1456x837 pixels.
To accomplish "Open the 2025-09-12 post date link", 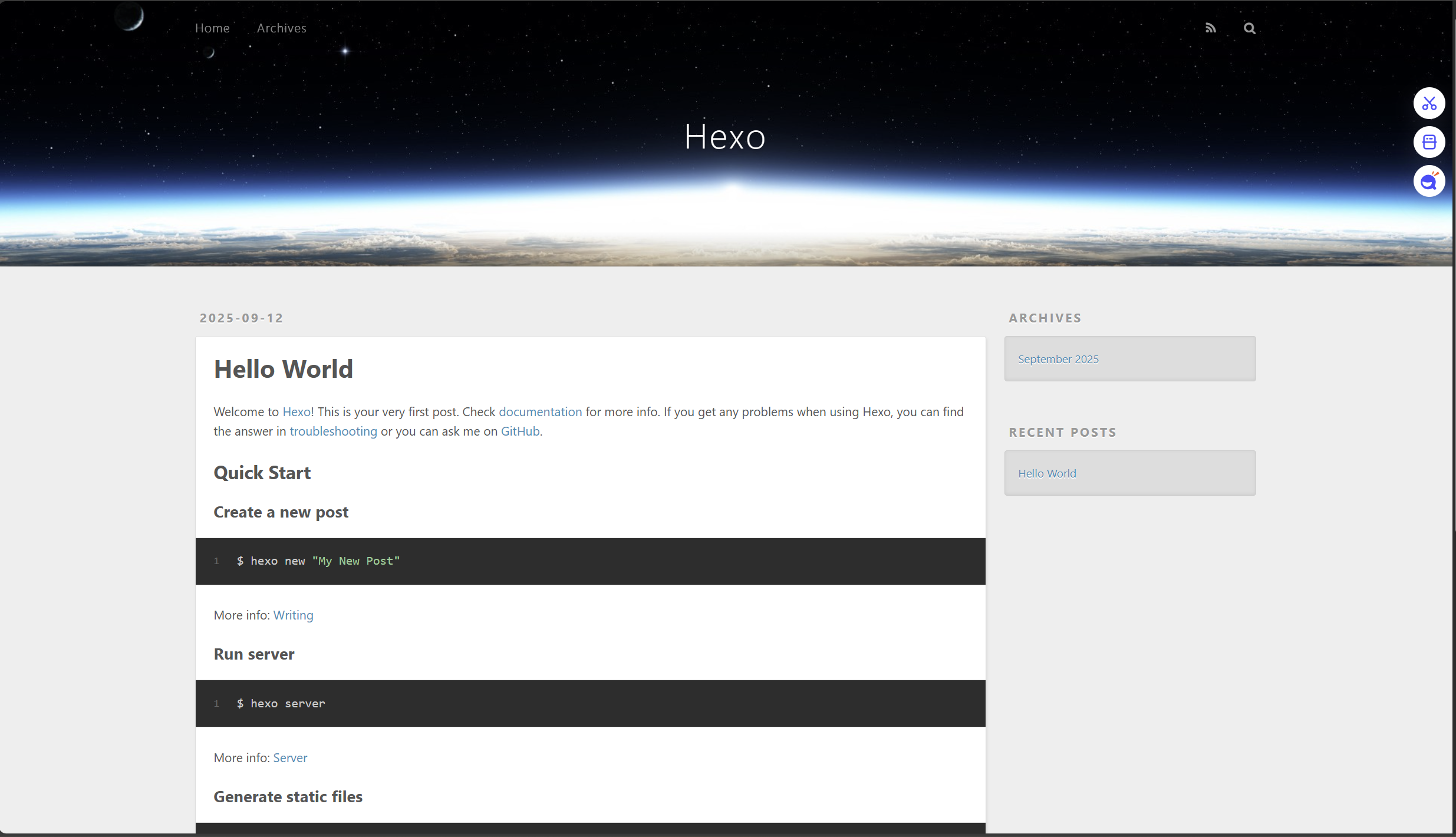I will [x=241, y=318].
